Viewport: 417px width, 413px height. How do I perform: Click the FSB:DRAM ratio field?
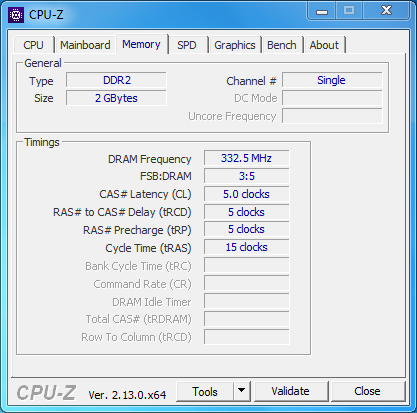coord(247,176)
